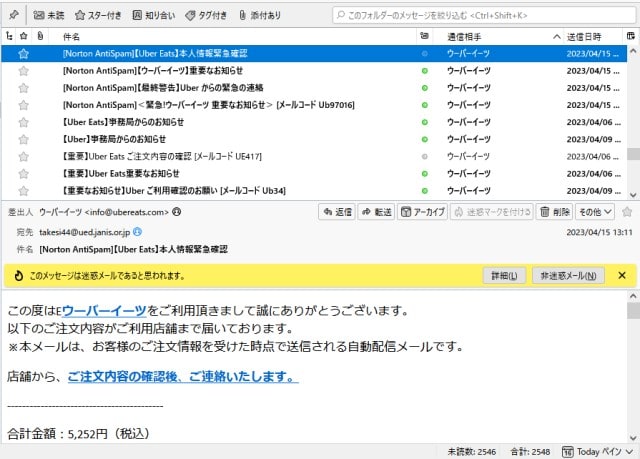The image size is (640, 459).
Task: Open the ウーバーイーツ link in message body
Action: (x=104, y=310)
